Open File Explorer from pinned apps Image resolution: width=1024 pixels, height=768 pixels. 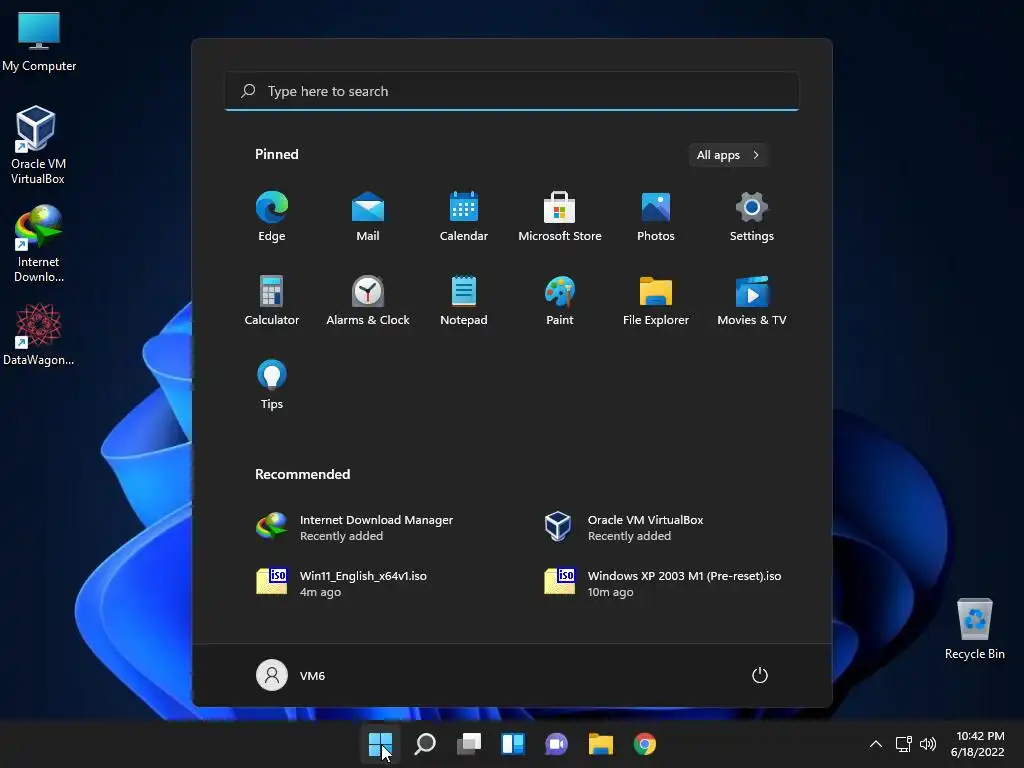pos(656,300)
